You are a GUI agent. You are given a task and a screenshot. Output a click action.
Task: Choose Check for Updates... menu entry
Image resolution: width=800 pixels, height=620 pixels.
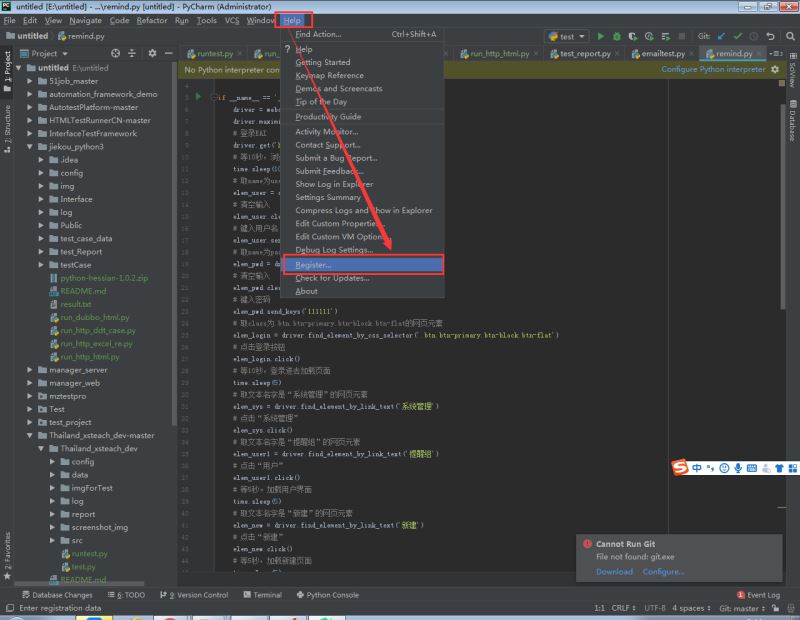point(332,278)
